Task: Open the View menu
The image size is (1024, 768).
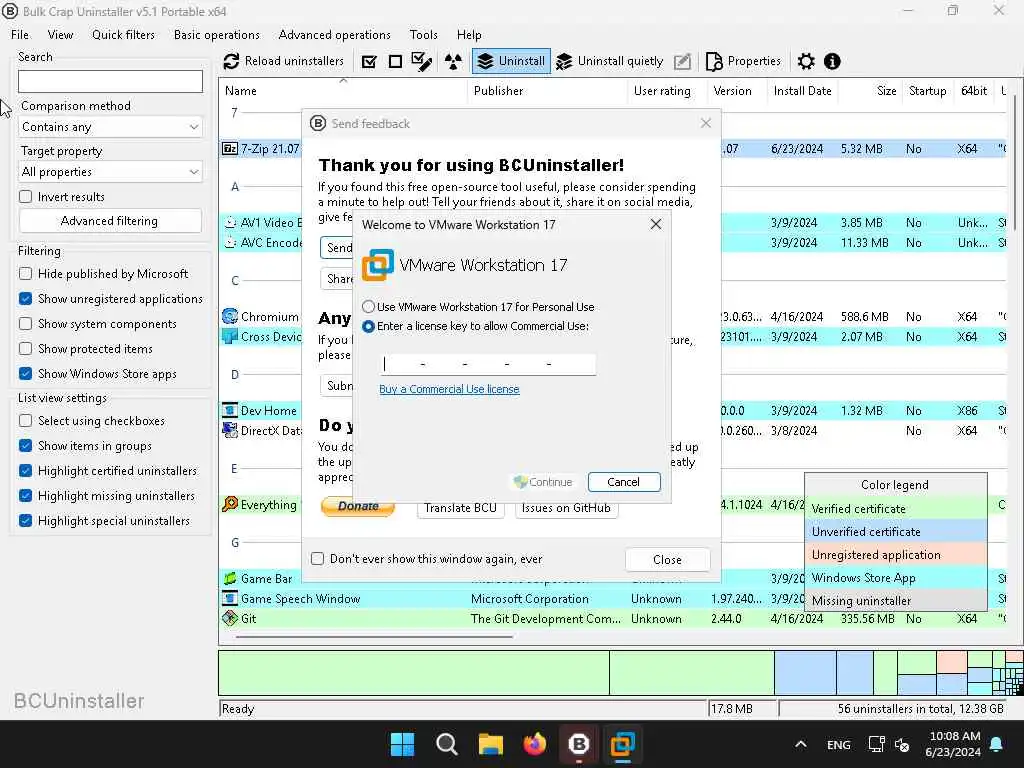Action: click(x=60, y=35)
